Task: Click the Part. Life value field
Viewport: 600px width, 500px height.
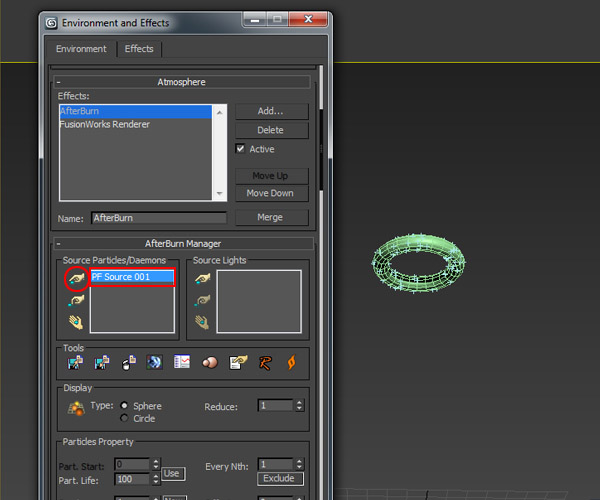Action: (x=132, y=479)
